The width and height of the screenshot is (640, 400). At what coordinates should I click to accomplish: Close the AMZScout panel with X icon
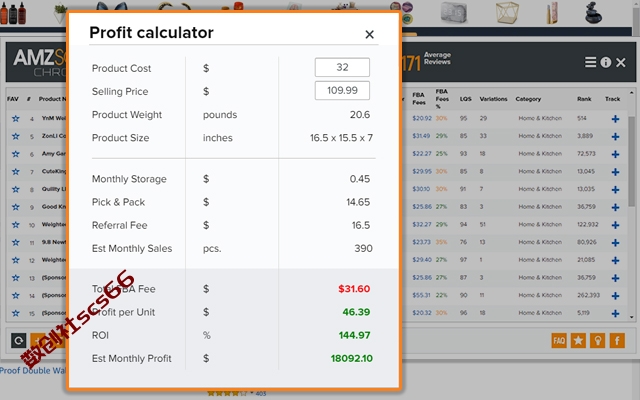[x=621, y=62]
